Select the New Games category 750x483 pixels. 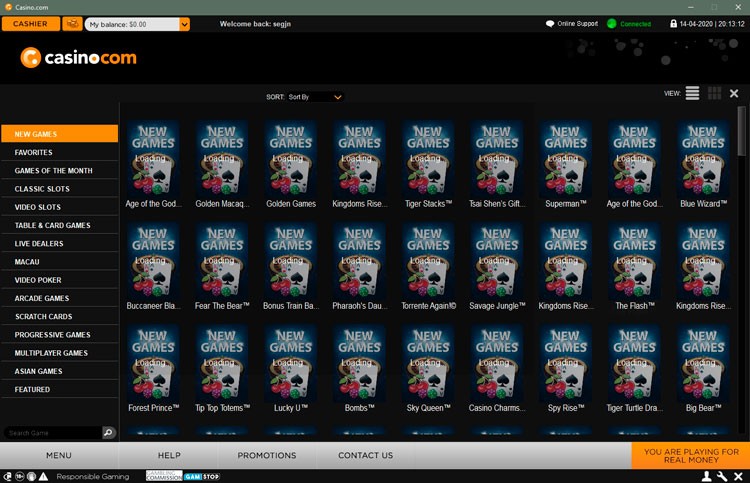click(x=60, y=134)
